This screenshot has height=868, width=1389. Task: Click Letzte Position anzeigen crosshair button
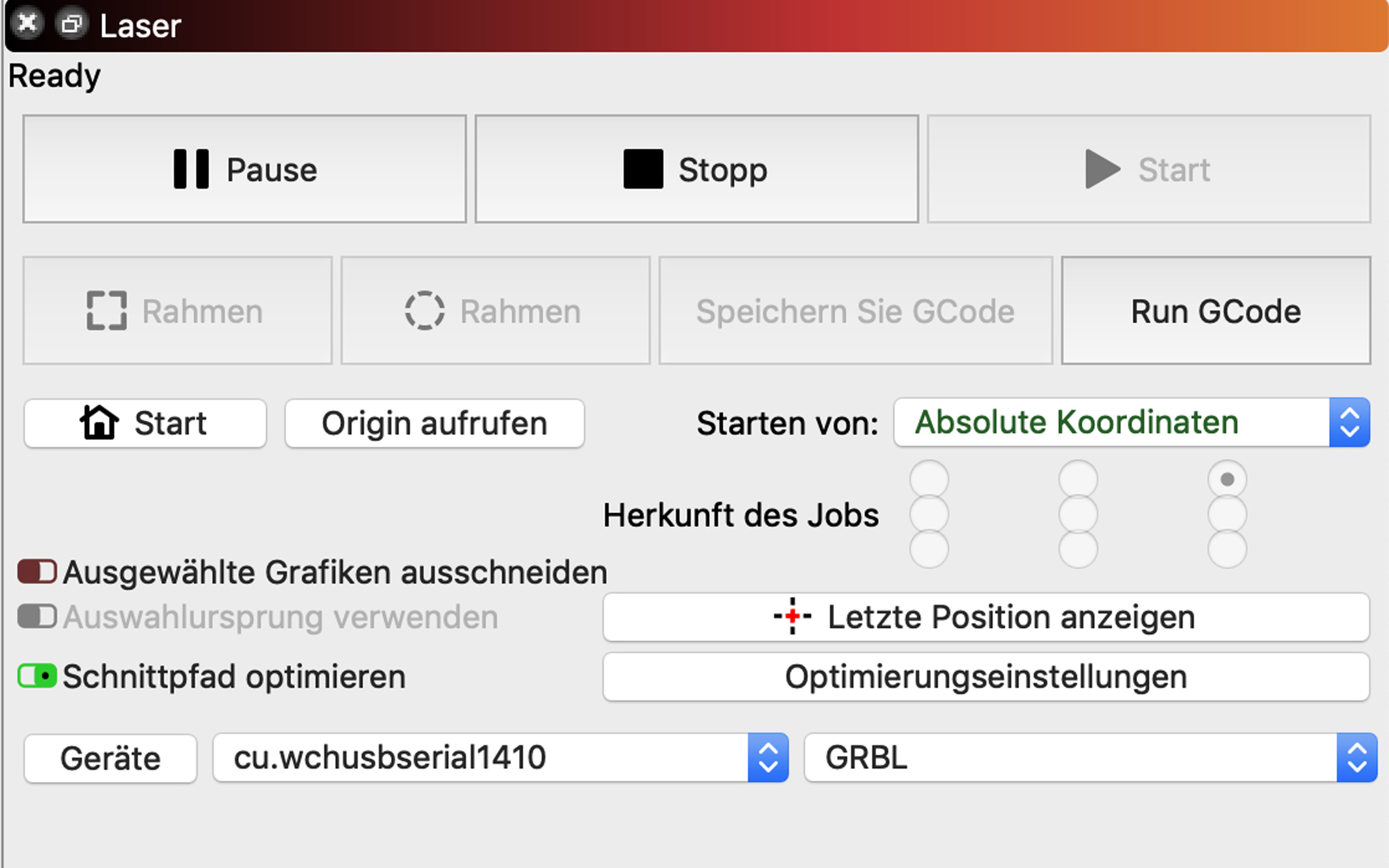coord(986,617)
